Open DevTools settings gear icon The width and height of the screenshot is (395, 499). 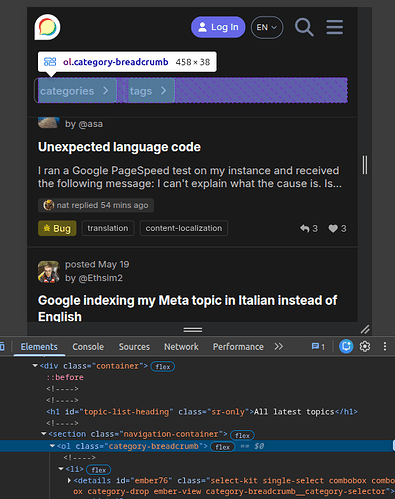[365, 346]
